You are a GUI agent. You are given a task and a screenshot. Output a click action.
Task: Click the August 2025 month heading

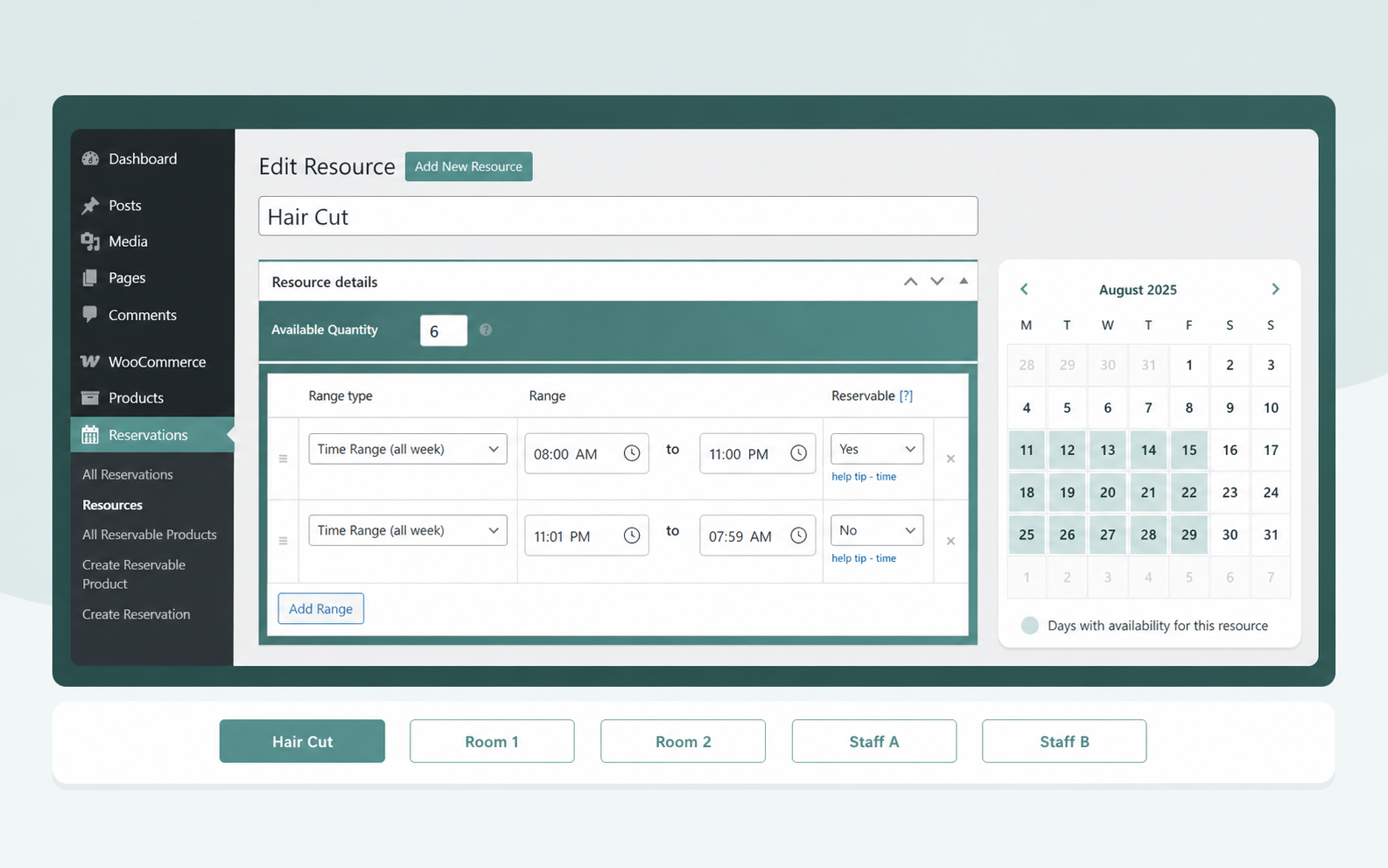[x=1138, y=290]
